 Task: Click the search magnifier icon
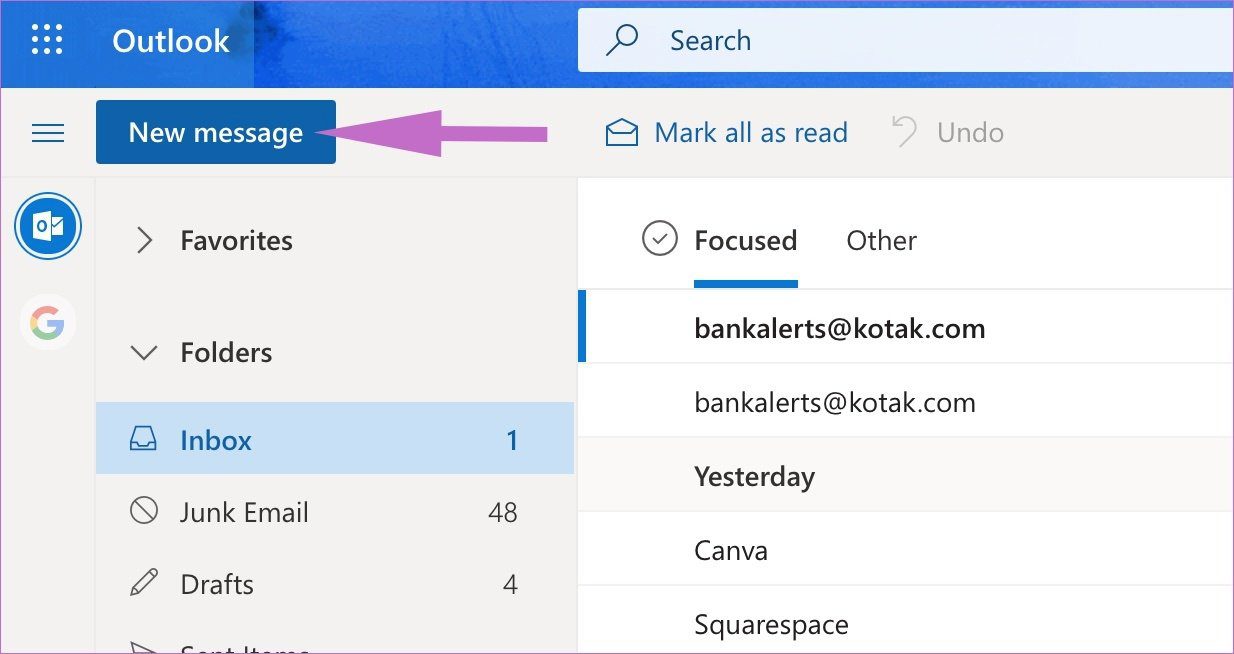[622, 41]
